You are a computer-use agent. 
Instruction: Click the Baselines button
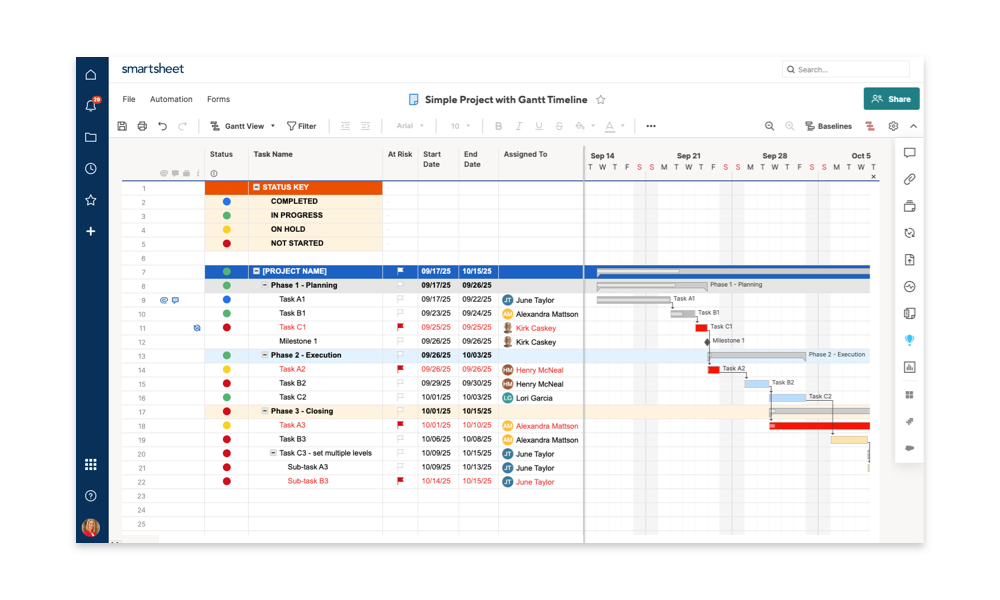point(828,126)
